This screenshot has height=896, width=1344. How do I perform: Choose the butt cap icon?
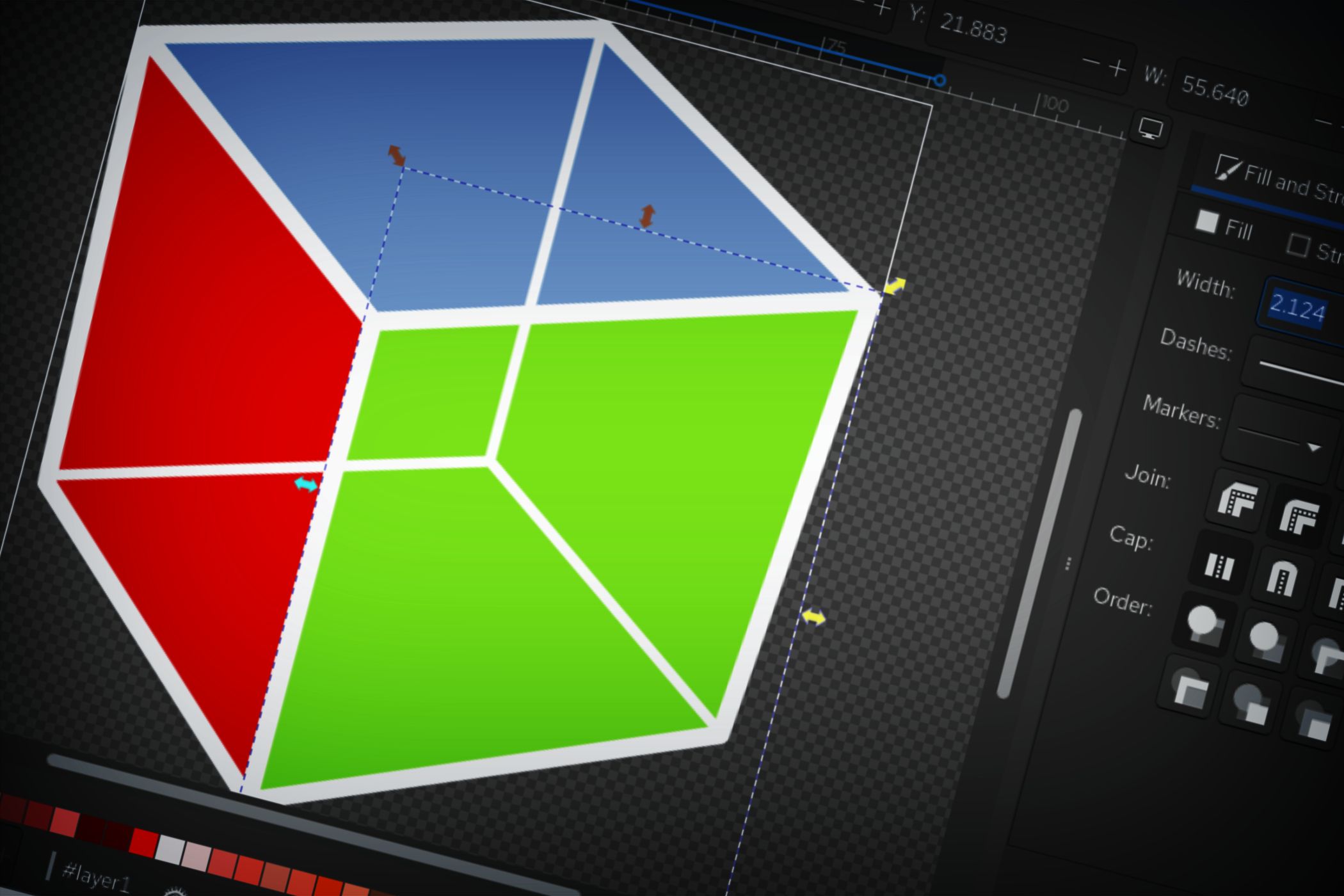(x=1220, y=566)
